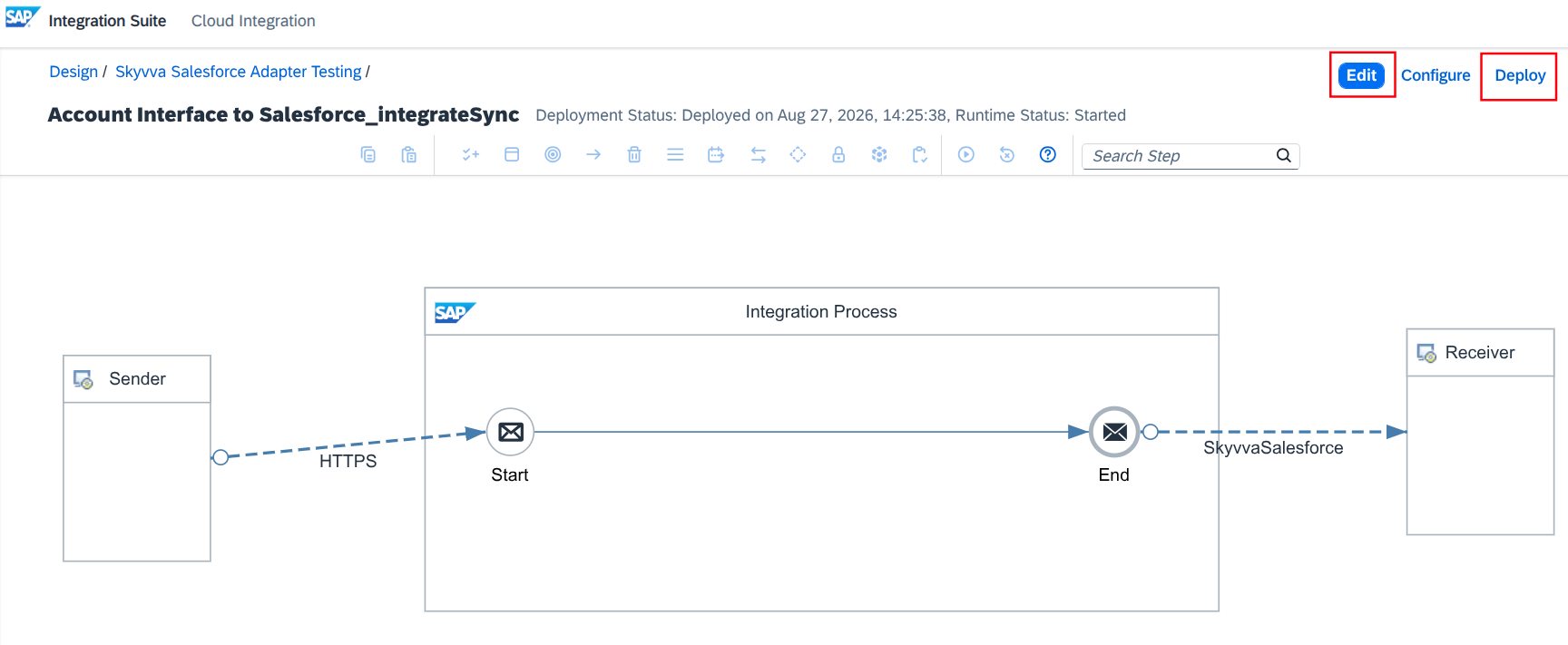Viewport: 1568px width, 645px height.
Task: Click the connector arrow tool icon
Action: (x=593, y=154)
